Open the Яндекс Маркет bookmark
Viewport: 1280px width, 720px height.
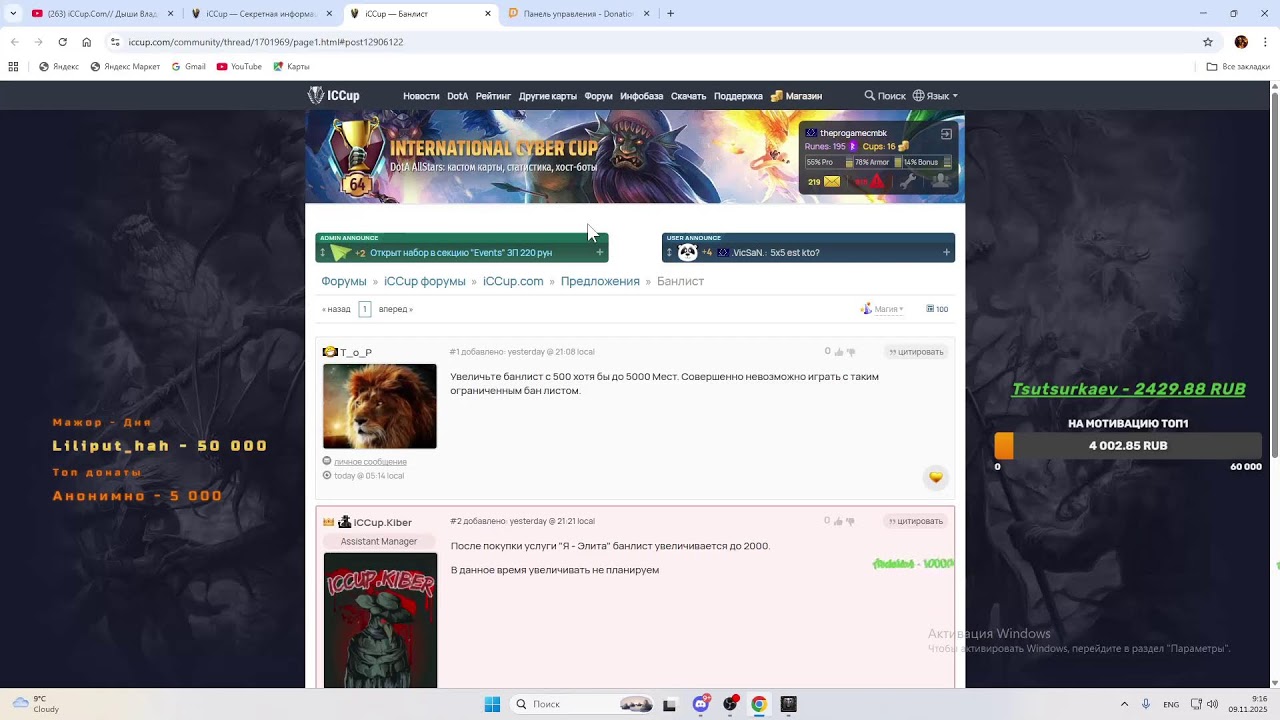[125, 67]
